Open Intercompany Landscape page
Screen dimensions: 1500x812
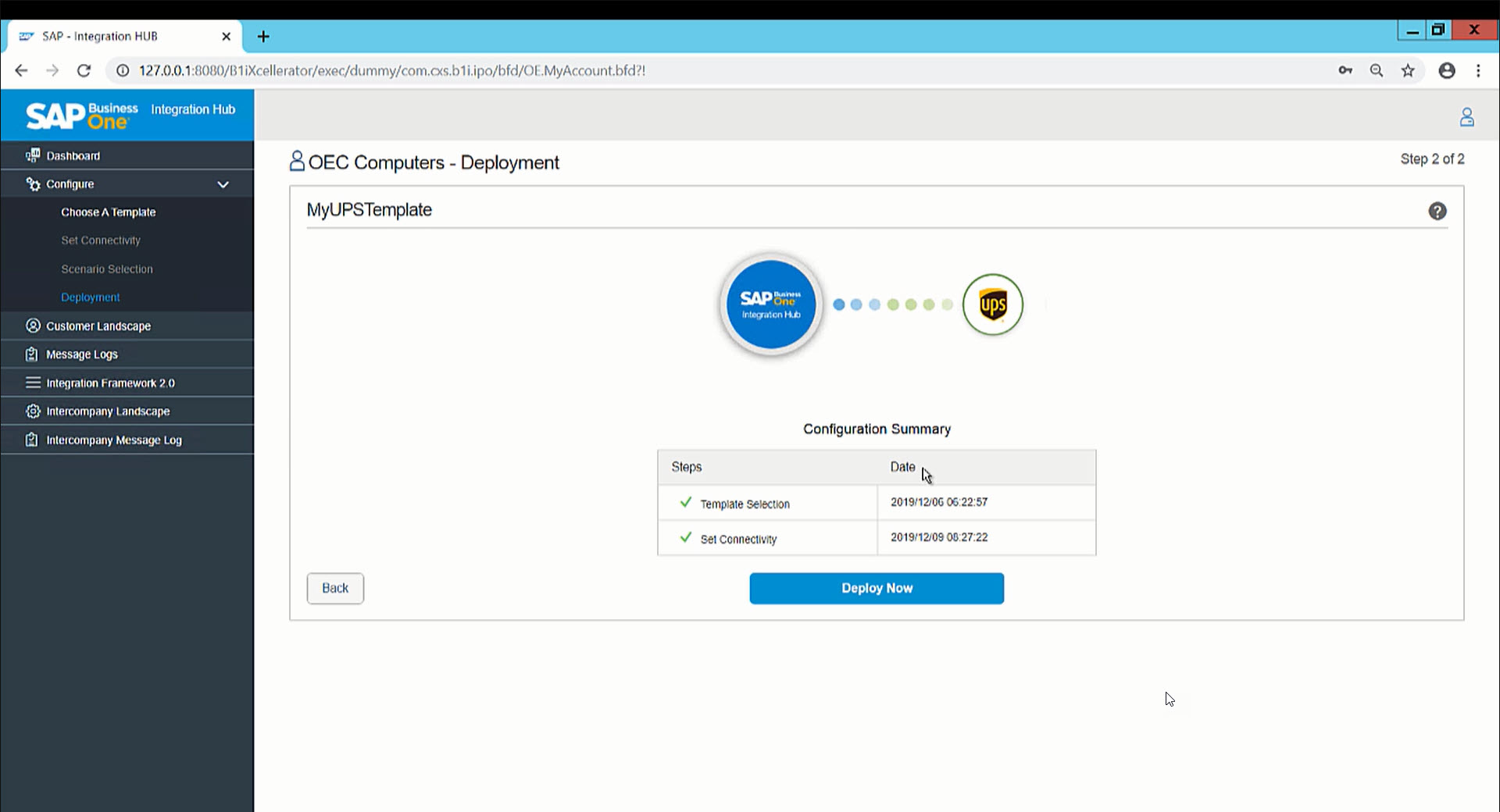click(108, 411)
